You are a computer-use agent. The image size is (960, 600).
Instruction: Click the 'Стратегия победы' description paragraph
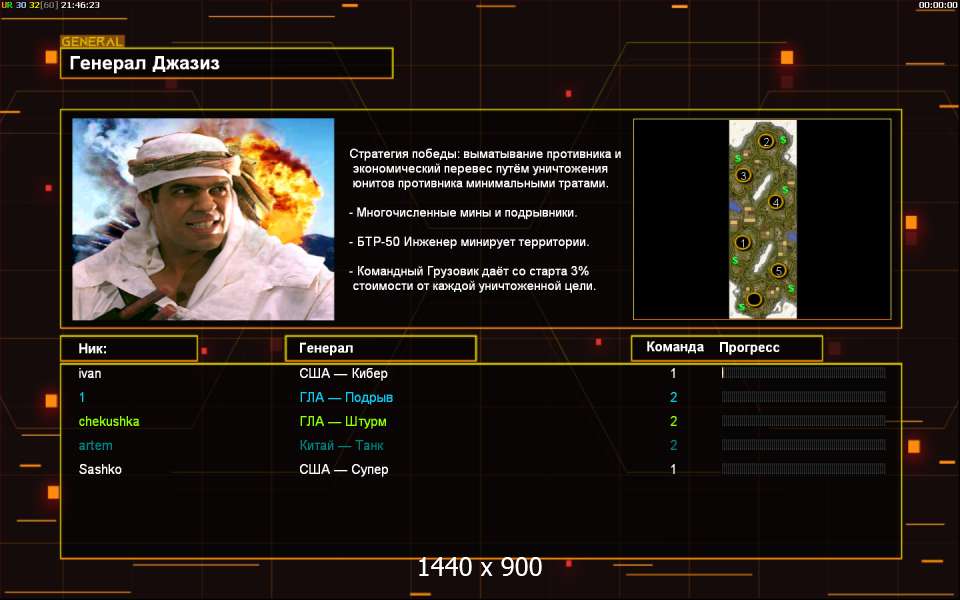point(485,168)
